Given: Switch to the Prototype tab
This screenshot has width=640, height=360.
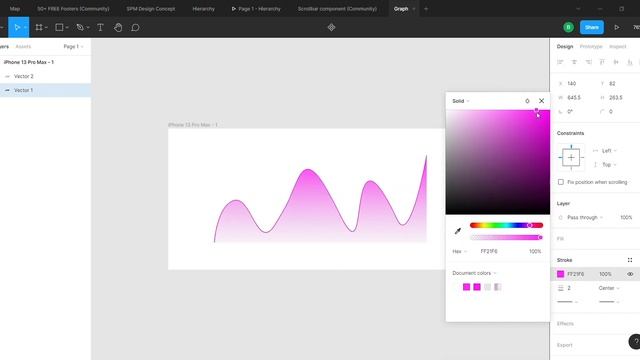Looking at the screenshot, I should 591,47.
